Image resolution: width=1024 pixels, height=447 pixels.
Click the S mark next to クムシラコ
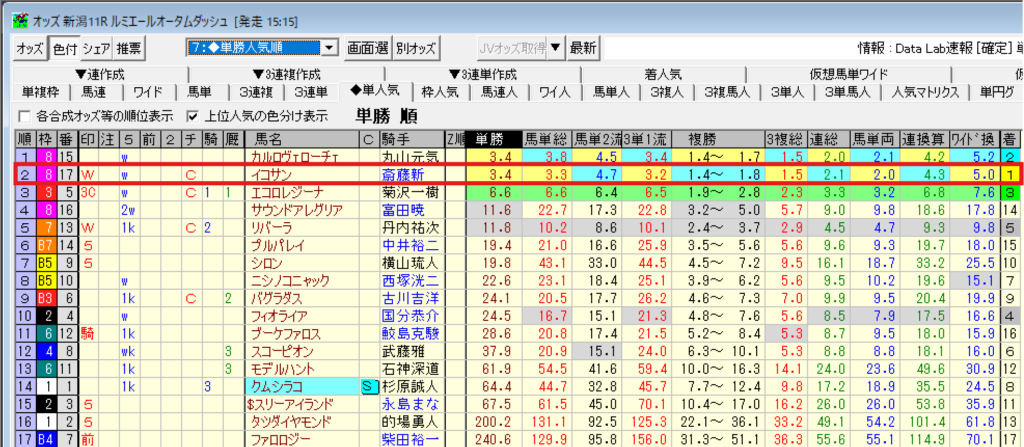pos(368,386)
